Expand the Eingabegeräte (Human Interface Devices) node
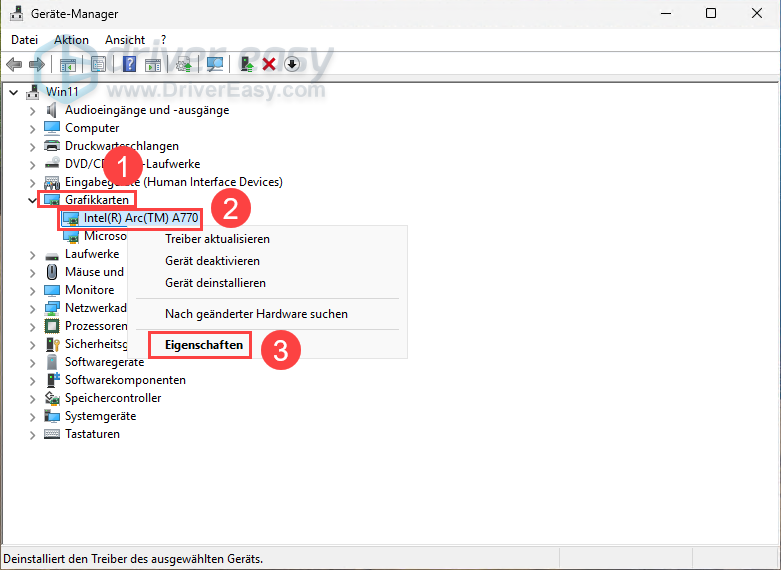Viewport: 781px width, 570px height. coord(32,182)
